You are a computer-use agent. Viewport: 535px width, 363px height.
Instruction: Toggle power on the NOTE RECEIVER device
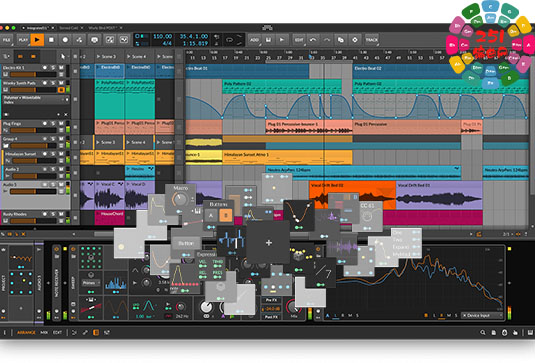click(57, 249)
